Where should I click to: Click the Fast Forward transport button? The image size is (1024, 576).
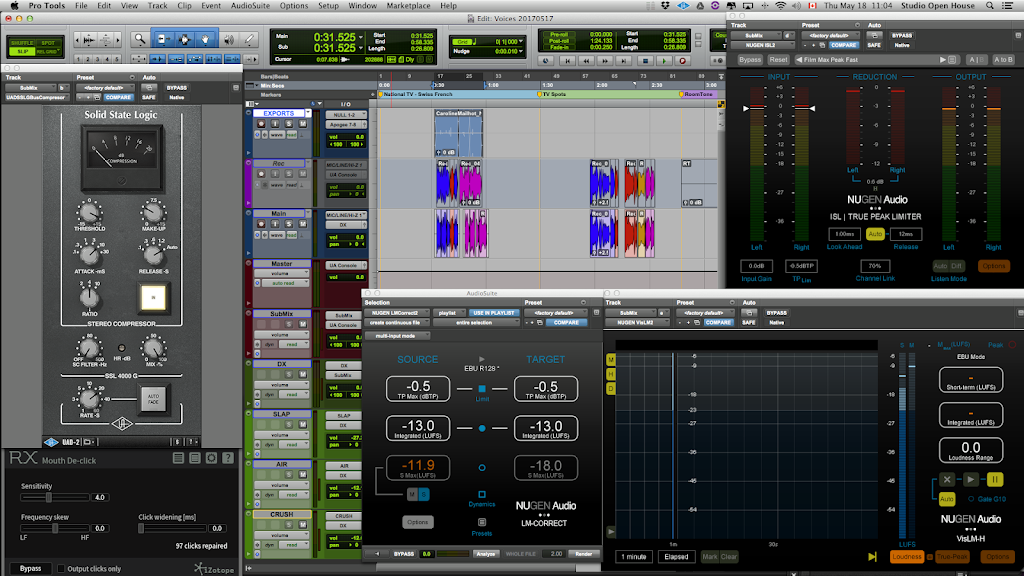coord(605,61)
